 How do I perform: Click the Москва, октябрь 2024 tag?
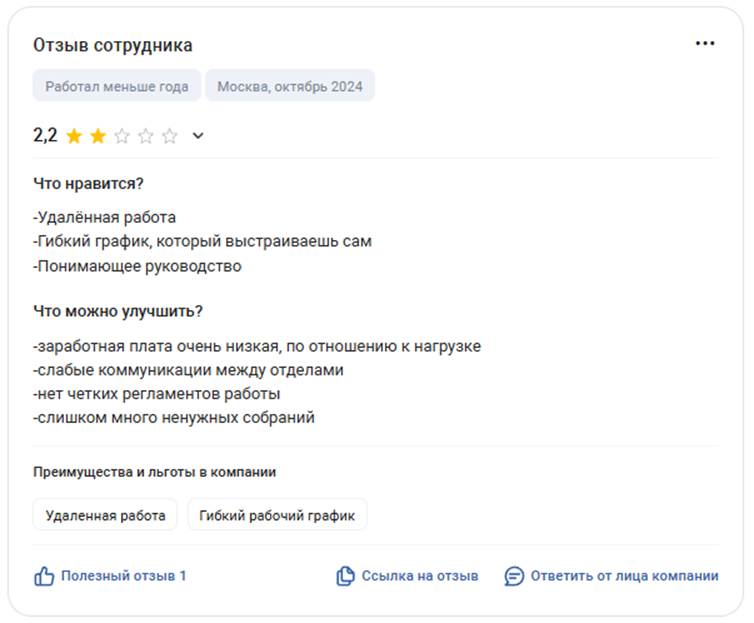[x=290, y=86]
